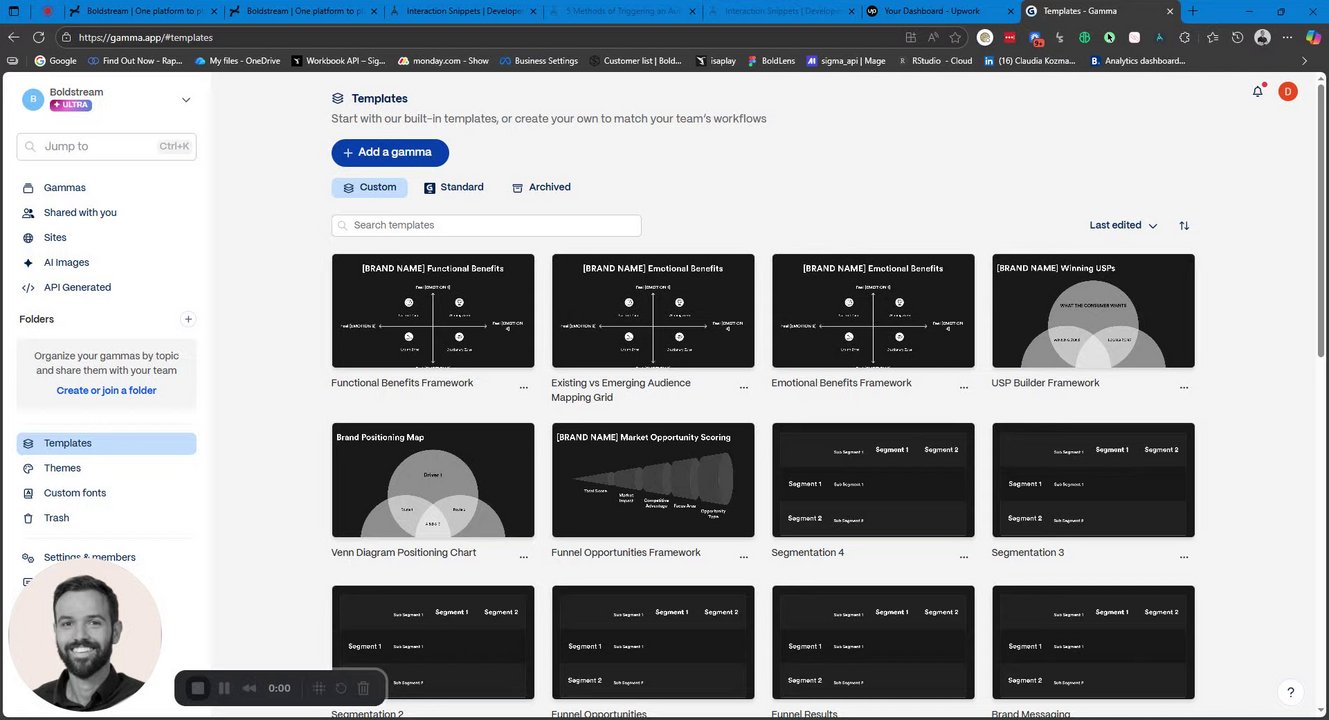Open the notifications bell
The width and height of the screenshot is (1329, 720).
(1258, 92)
